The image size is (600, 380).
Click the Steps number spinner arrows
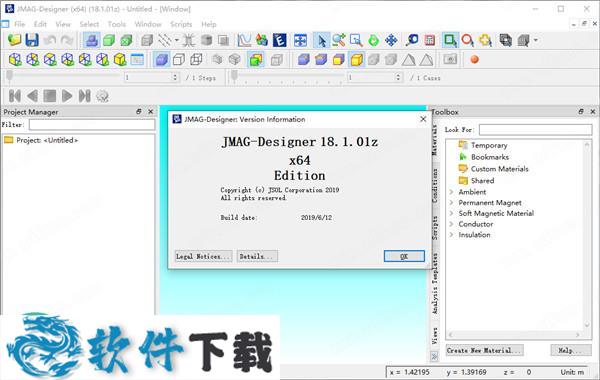(x=175, y=78)
